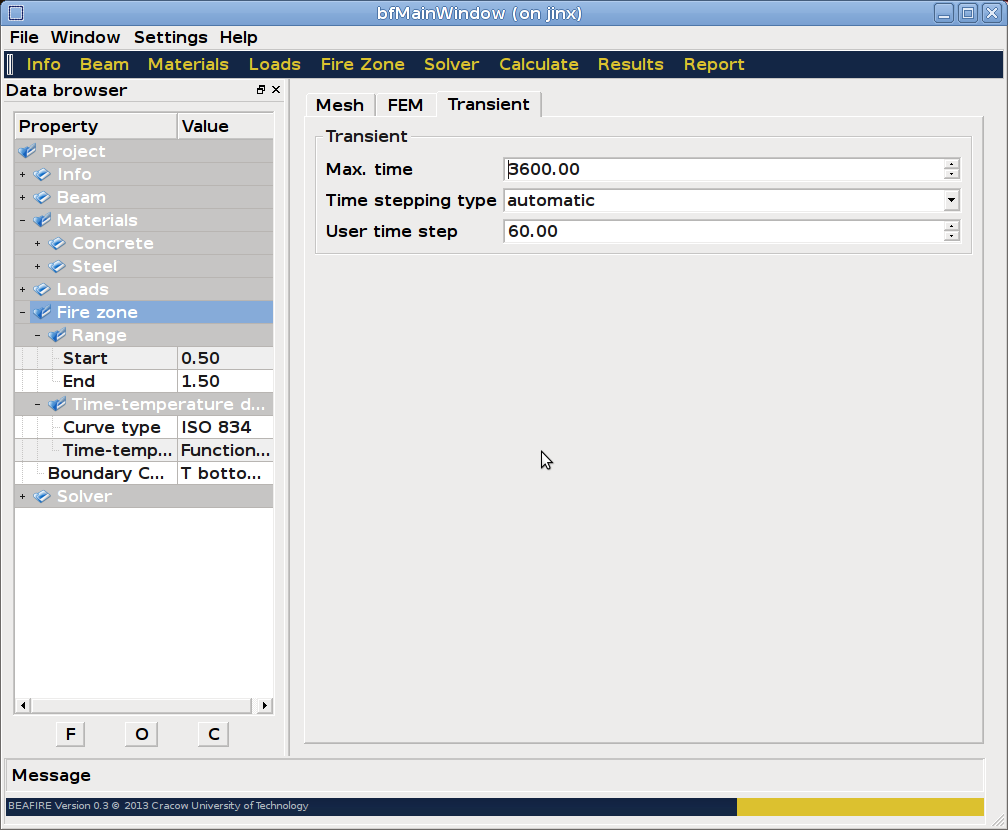Click the Project node icon in tree

click(x=27, y=151)
